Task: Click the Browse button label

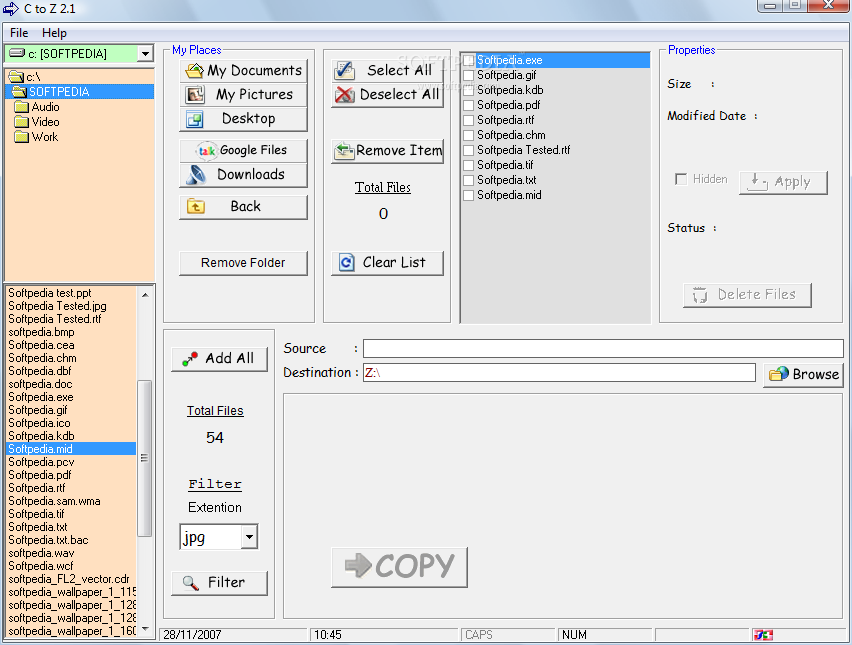Action: click(x=816, y=374)
